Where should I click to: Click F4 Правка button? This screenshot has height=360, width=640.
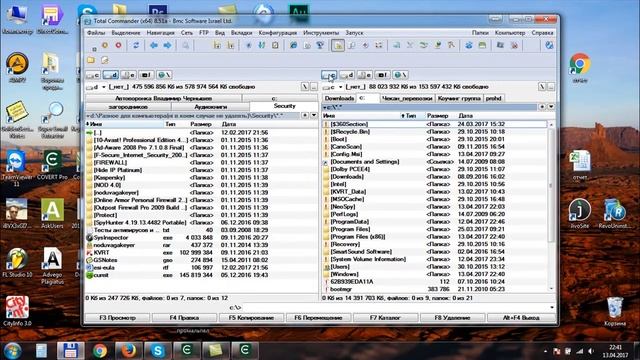pos(184,318)
